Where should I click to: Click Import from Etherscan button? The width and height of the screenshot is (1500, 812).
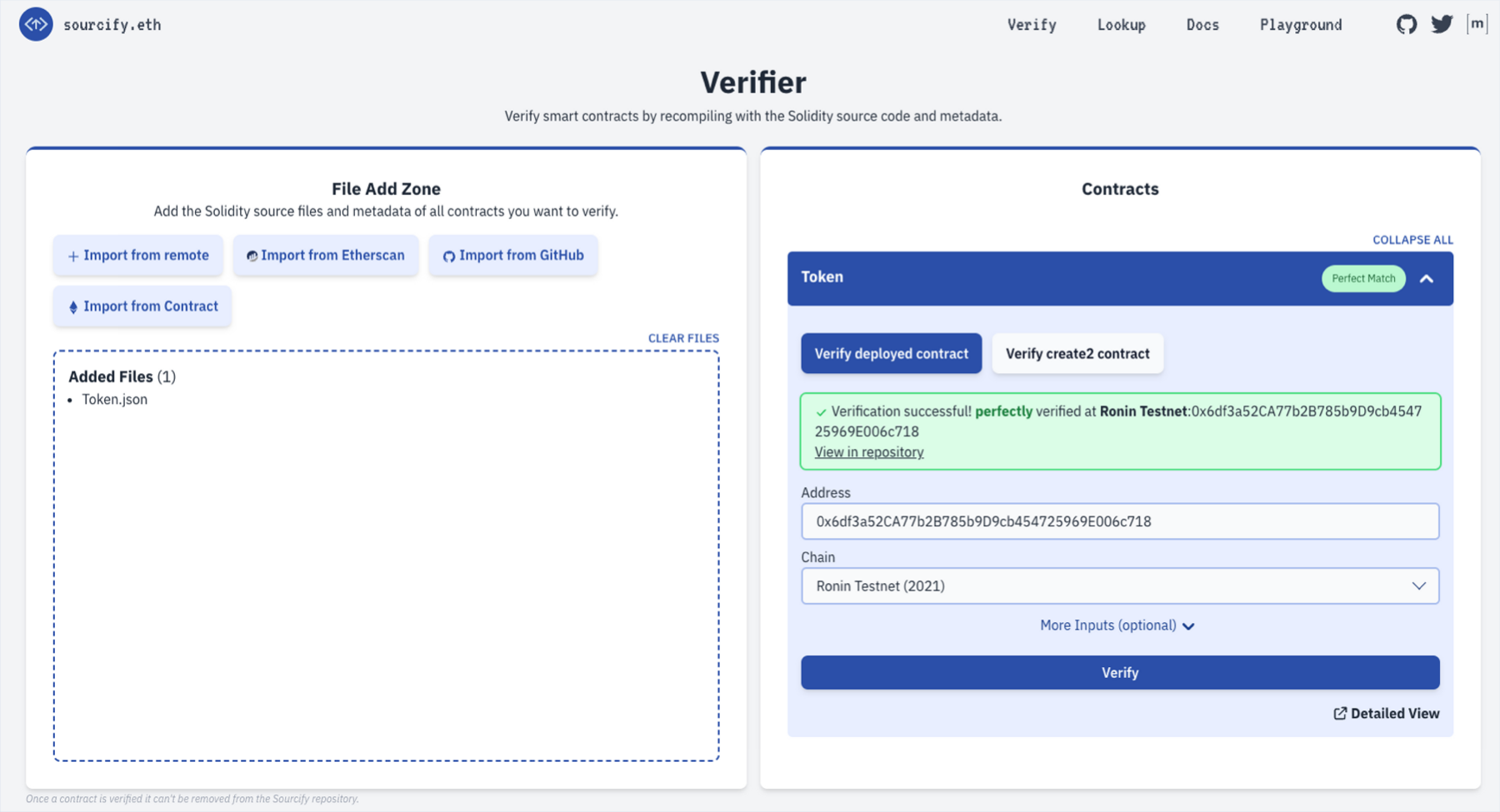(x=326, y=256)
